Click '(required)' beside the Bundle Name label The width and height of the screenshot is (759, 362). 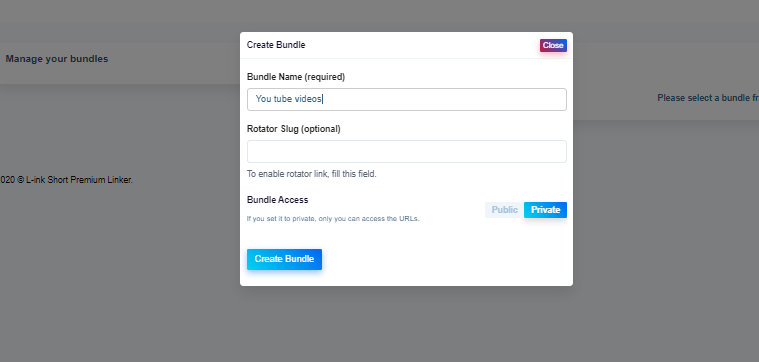tap(325, 76)
